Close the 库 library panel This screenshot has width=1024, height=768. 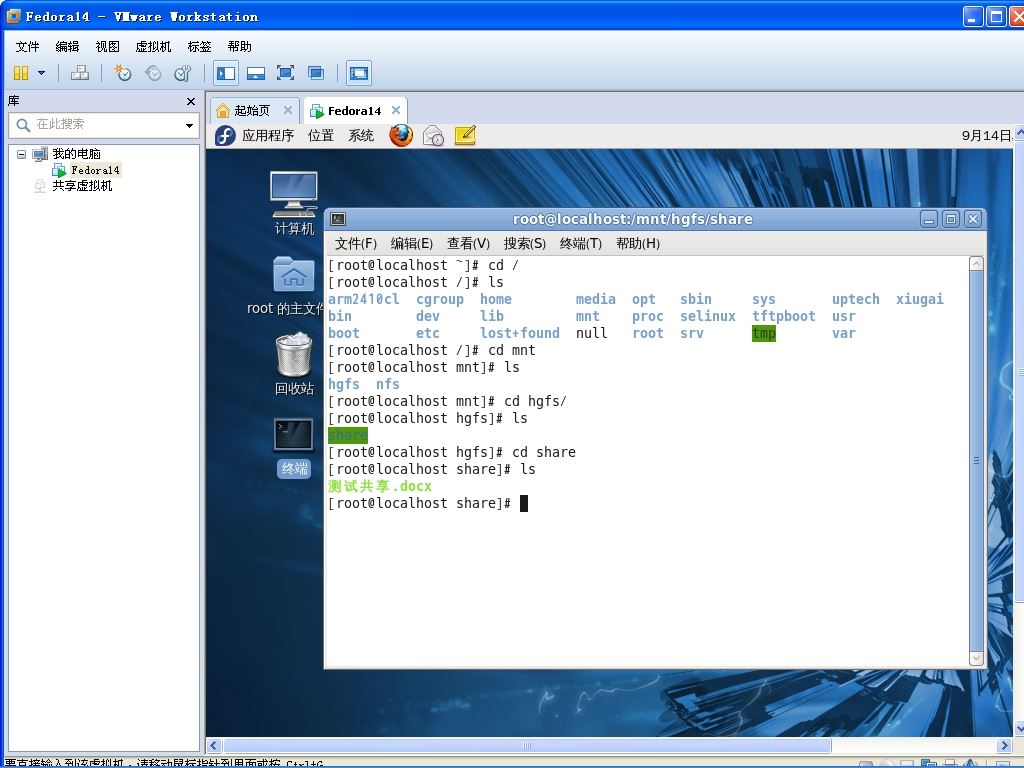(191, 101)
